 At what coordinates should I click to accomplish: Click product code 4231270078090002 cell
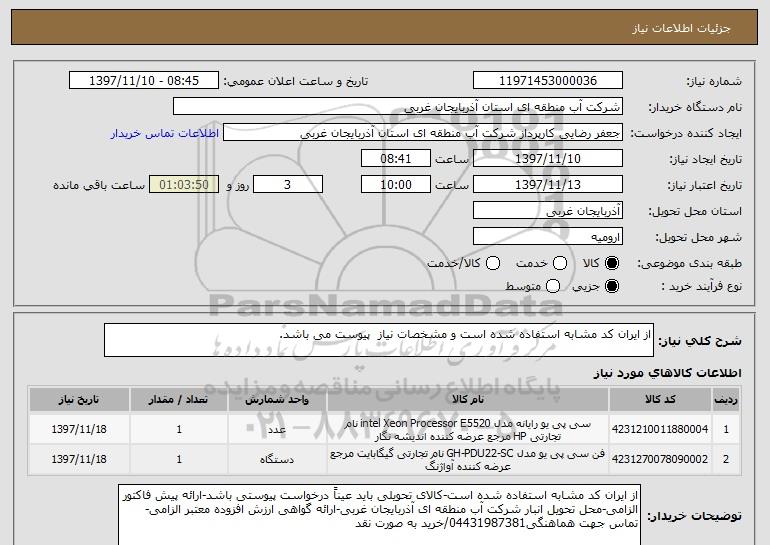coord(660,459)
